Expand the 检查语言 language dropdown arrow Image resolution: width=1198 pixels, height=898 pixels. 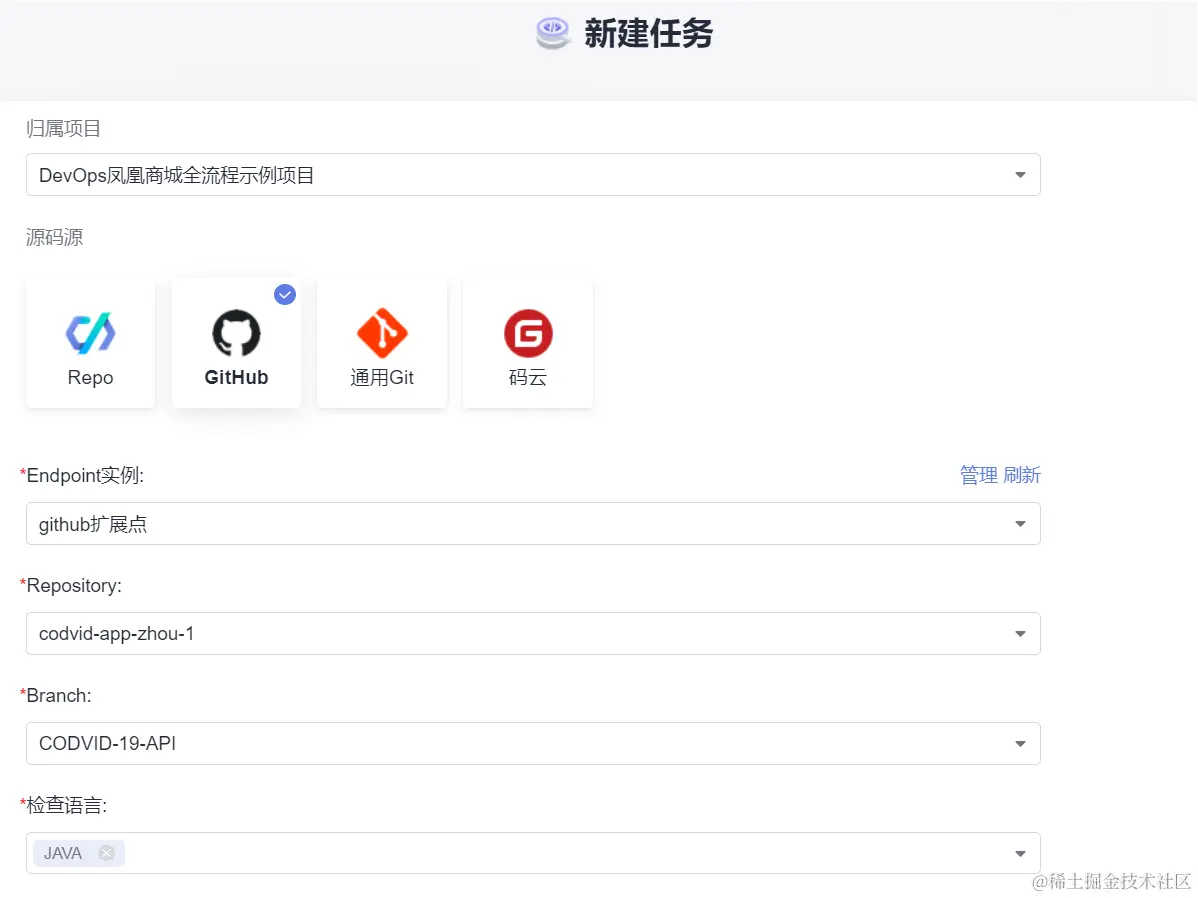coord(1020,854)
